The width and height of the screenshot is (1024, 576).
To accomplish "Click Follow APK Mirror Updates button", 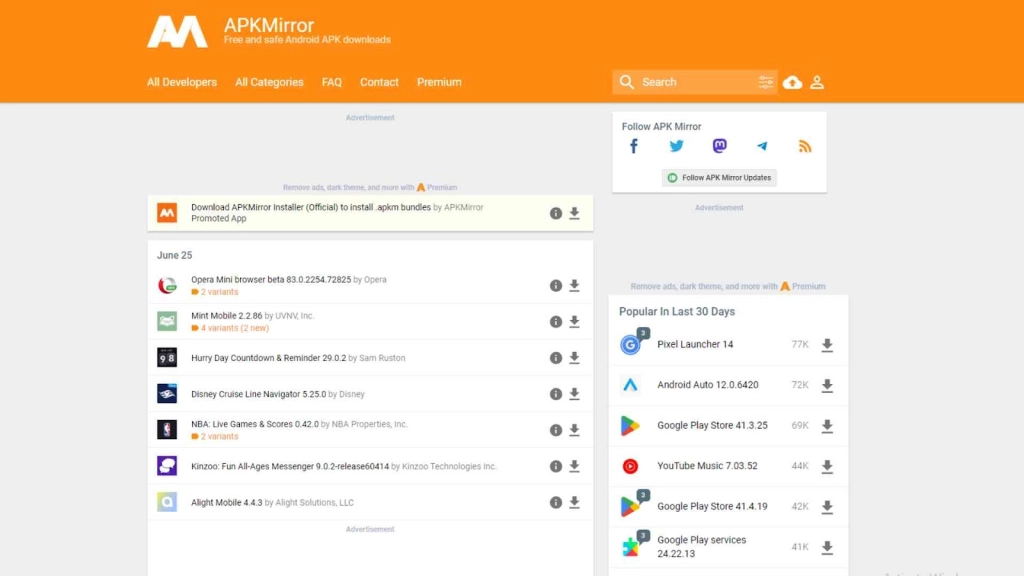I will [x=719, y=178].
